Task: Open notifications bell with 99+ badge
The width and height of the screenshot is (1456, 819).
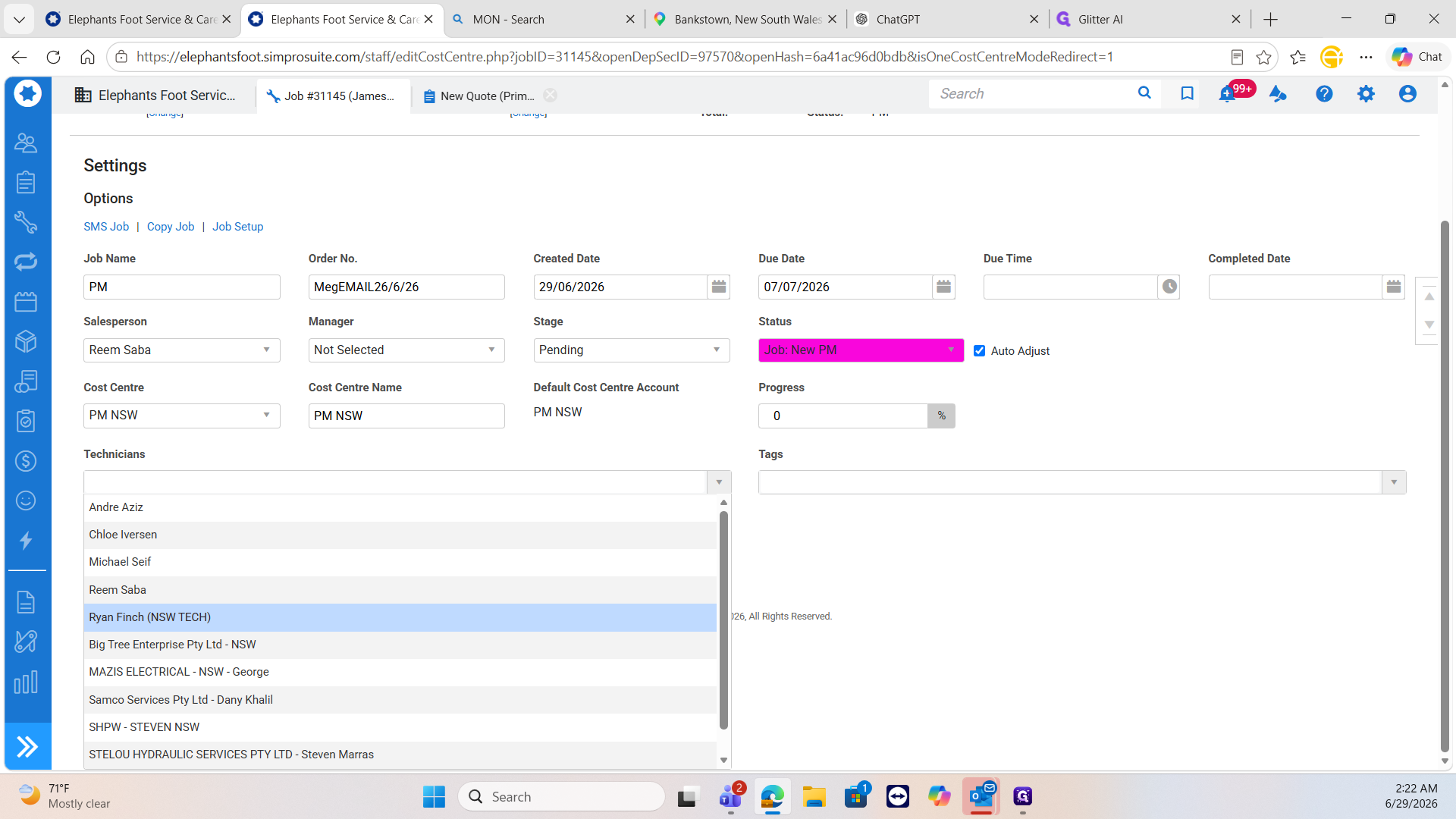Action: click(x=1227, y=94)
